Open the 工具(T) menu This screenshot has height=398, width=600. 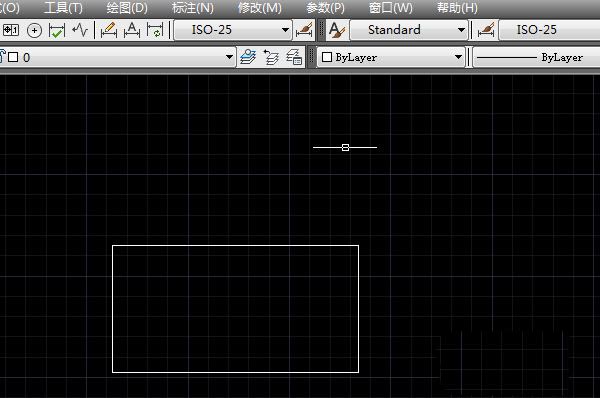coord(63,8)
